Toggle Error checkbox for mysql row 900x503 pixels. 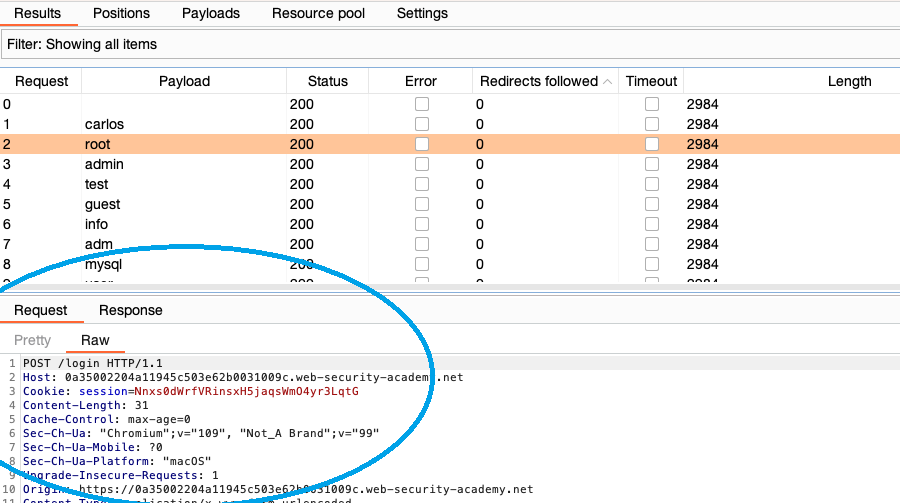coord(422,264)
